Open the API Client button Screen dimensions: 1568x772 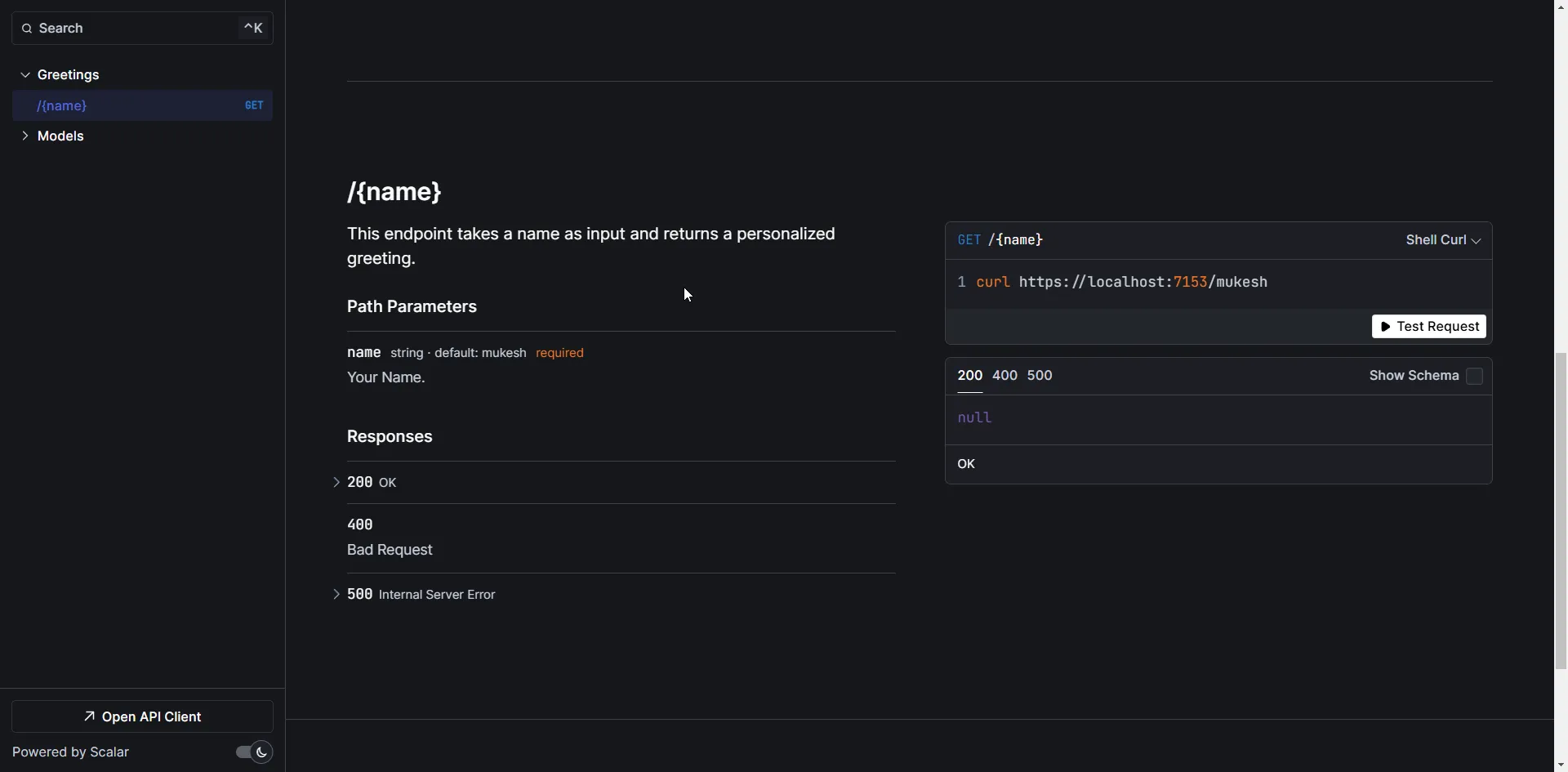[142, 716]
